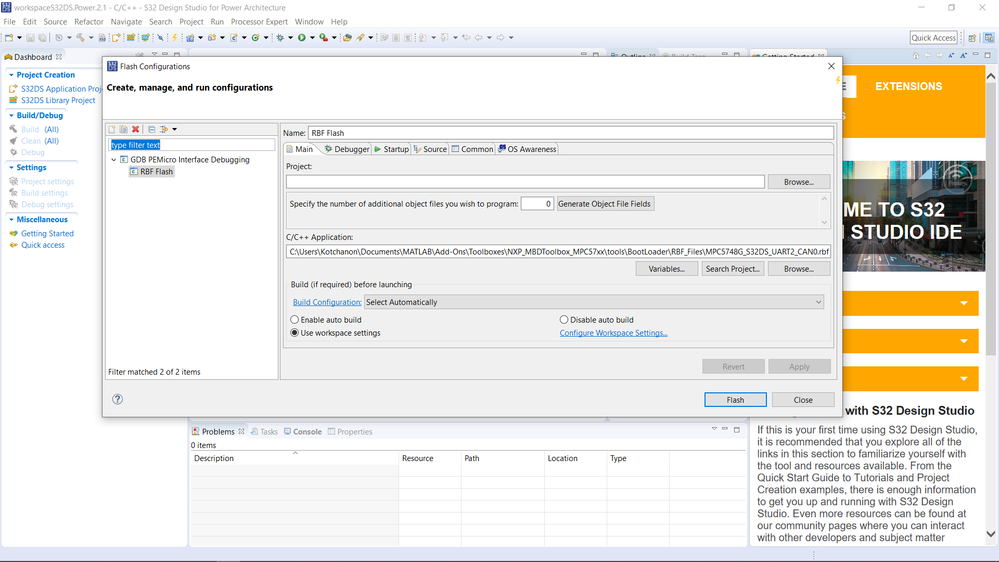Delete selected launch configuration with red X

pyautogui.click(x=136, y=129)
